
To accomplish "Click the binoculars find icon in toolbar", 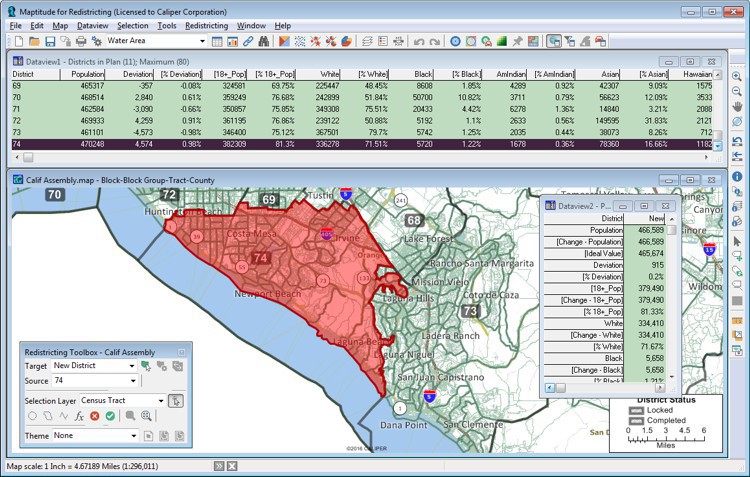I will (264, 41).
